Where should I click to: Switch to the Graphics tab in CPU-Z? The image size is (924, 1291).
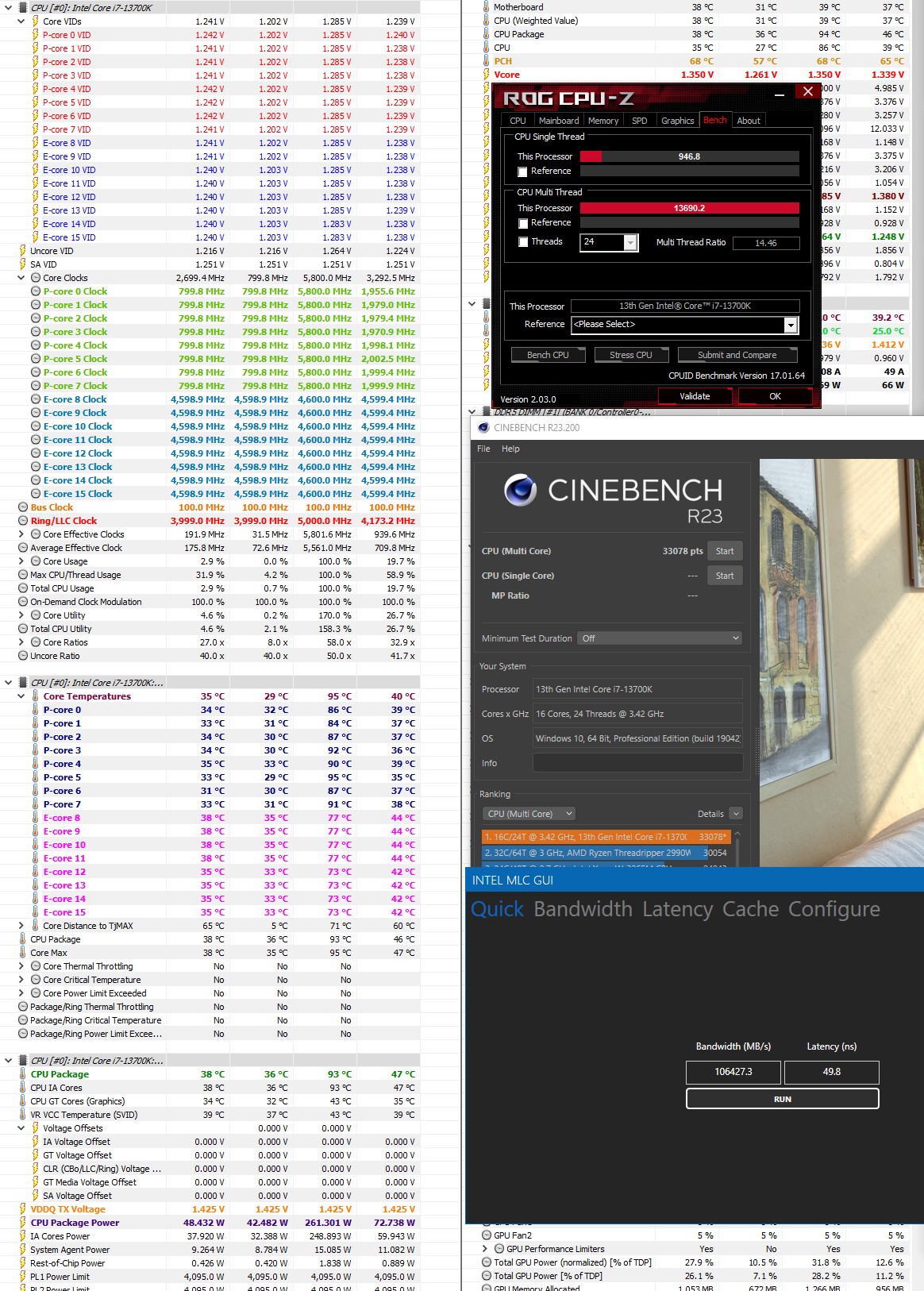(678, 121)
